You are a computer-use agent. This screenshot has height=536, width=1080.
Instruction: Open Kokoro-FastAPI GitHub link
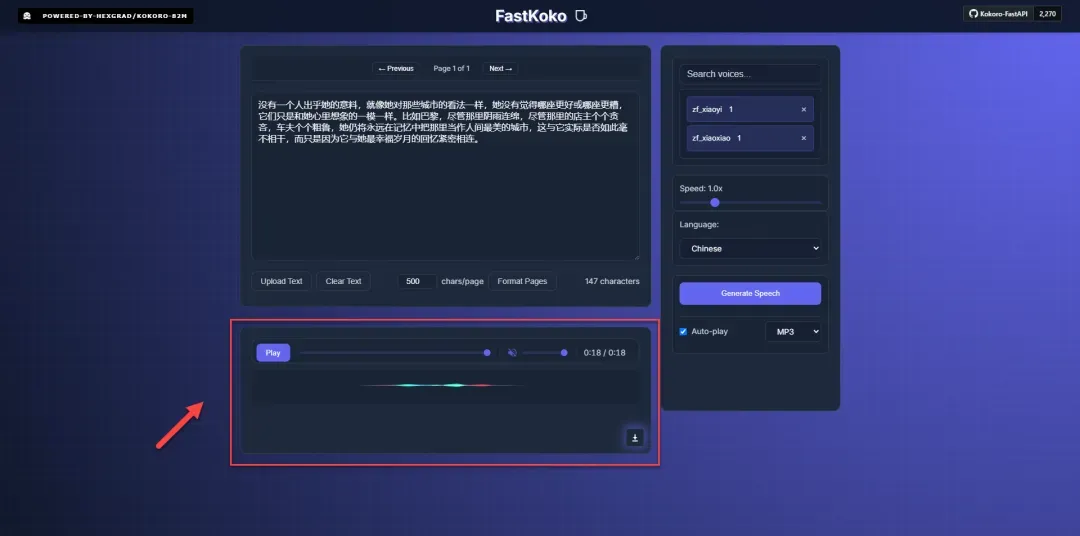[x=998, y=14]
